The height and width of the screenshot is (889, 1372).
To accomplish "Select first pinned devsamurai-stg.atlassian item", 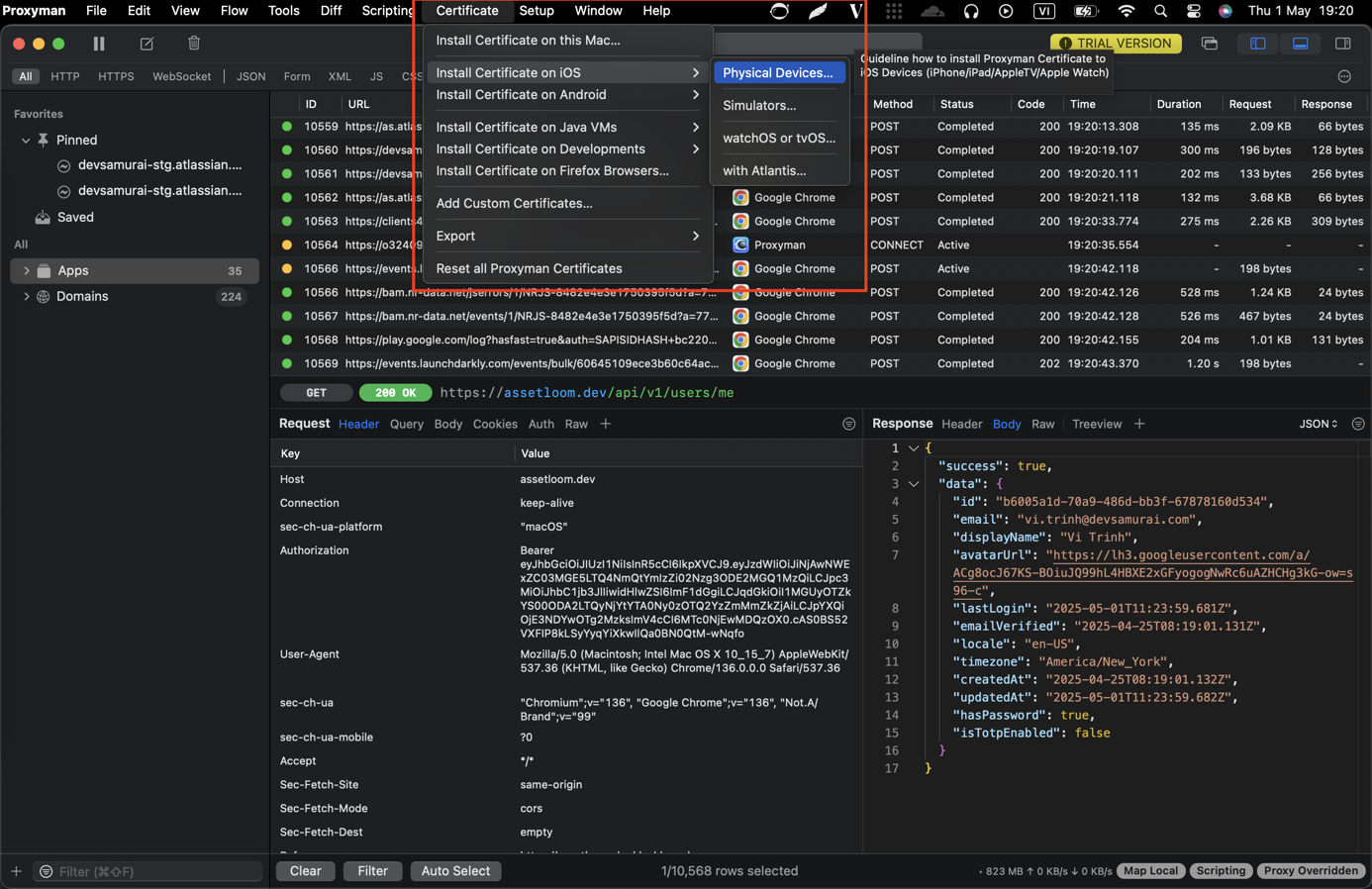I will tap(159, 164).
